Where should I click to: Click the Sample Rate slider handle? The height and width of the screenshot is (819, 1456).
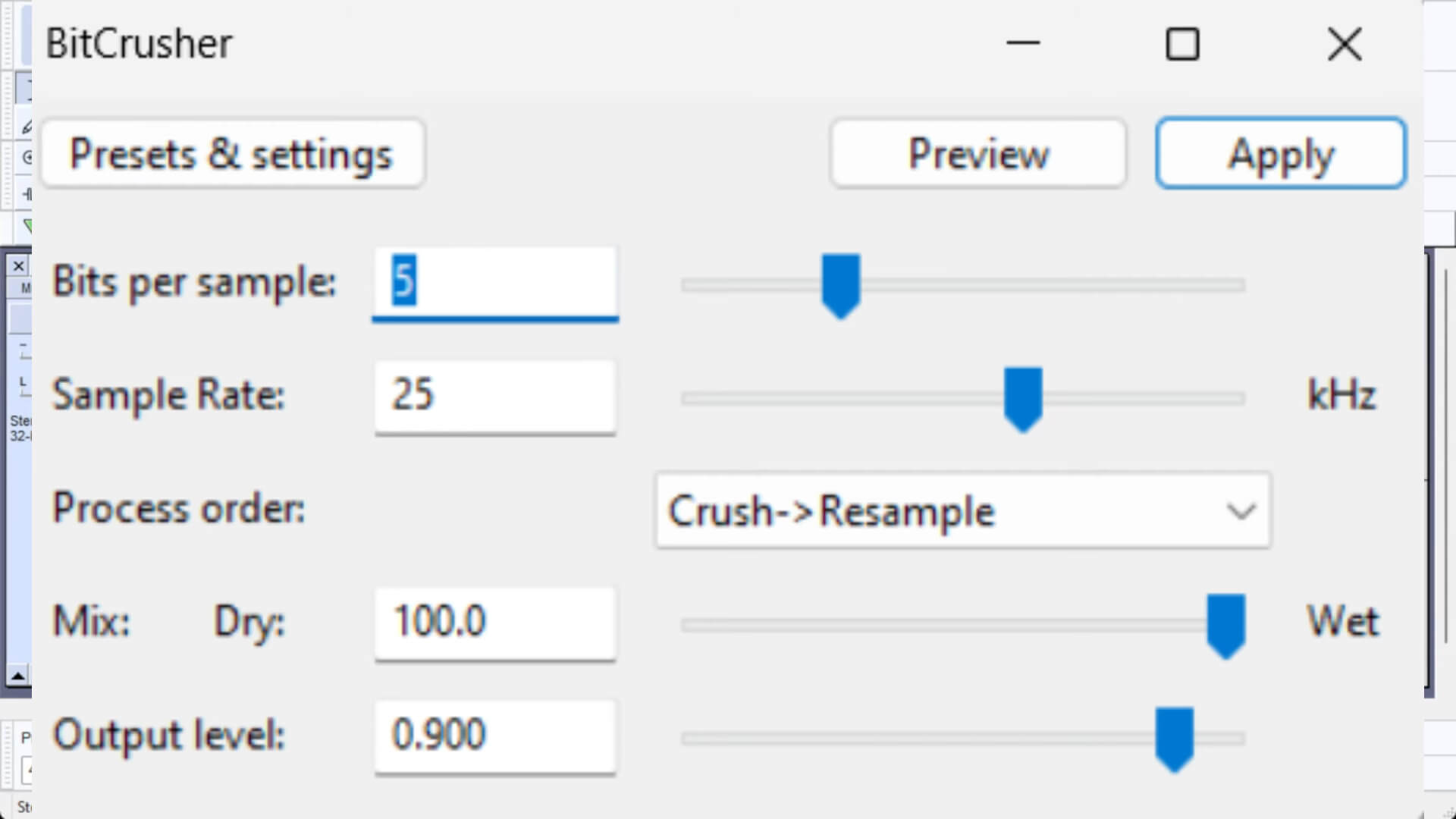(x=1022, y=398)
